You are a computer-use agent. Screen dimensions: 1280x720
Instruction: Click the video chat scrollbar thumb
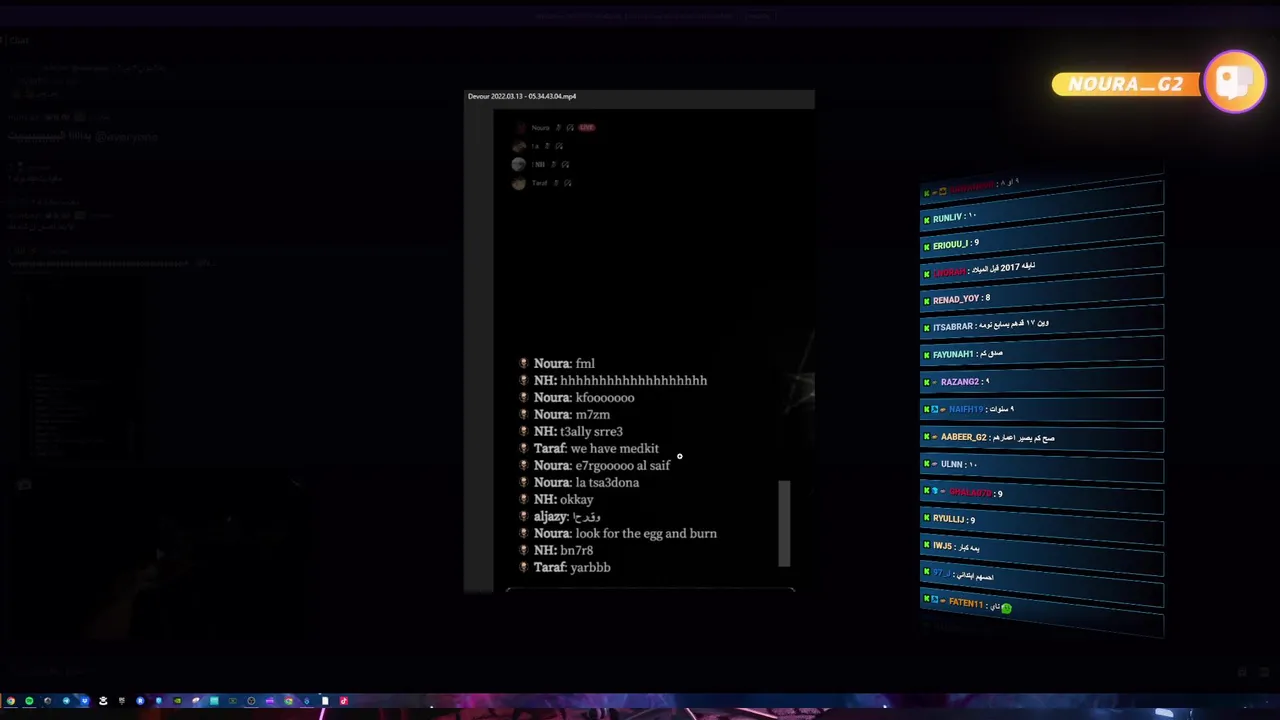785,523
